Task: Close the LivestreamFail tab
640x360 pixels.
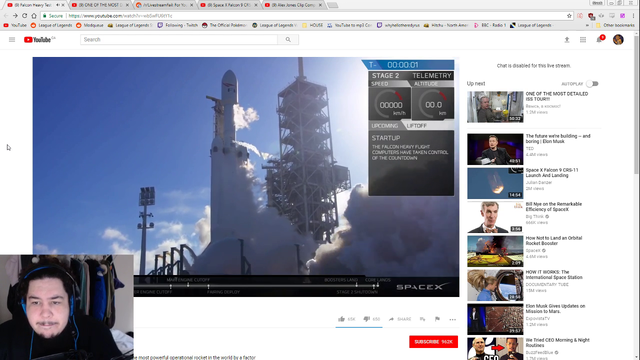Action: (x=191, y=5)
